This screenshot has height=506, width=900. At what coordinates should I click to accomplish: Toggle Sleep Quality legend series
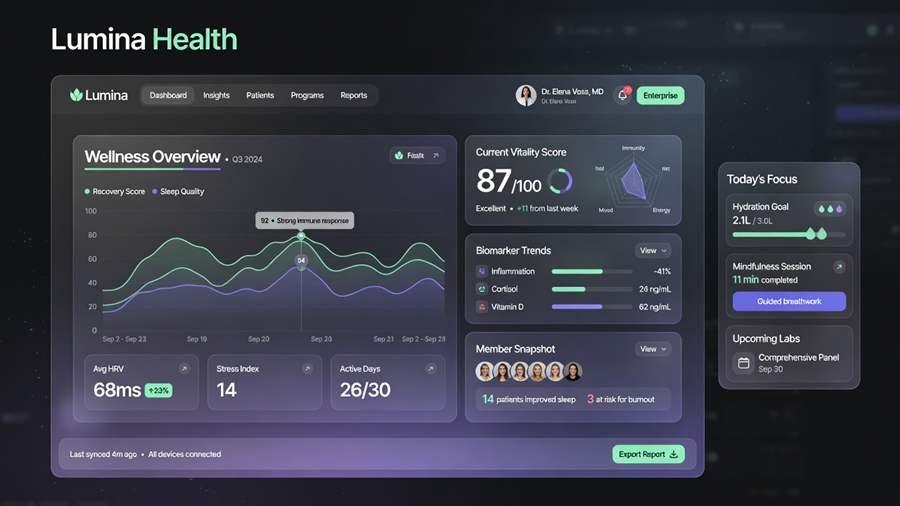pos(178,192)
